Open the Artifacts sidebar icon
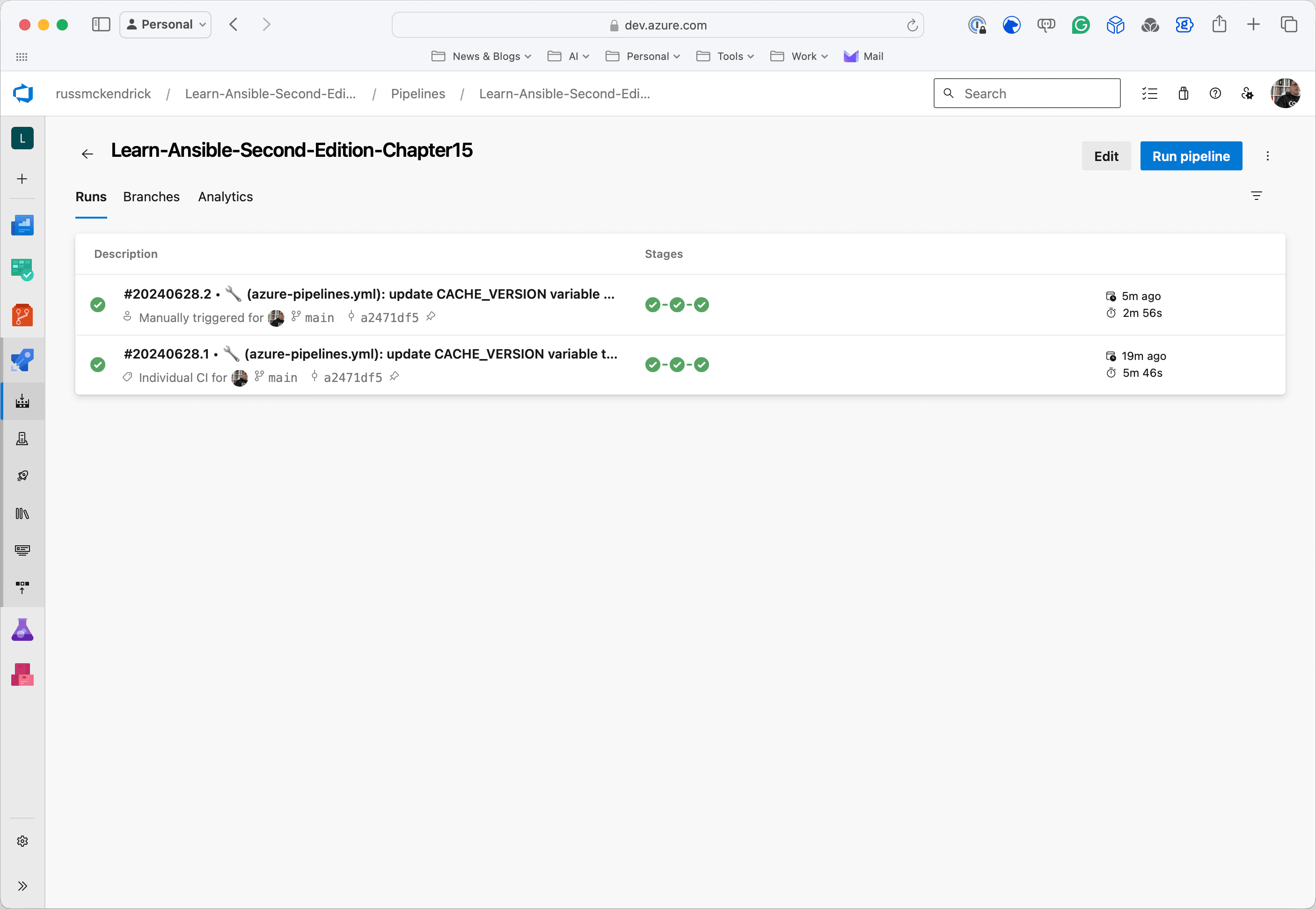Screen dimensions: 1316x909 click(x=22, y=675)
